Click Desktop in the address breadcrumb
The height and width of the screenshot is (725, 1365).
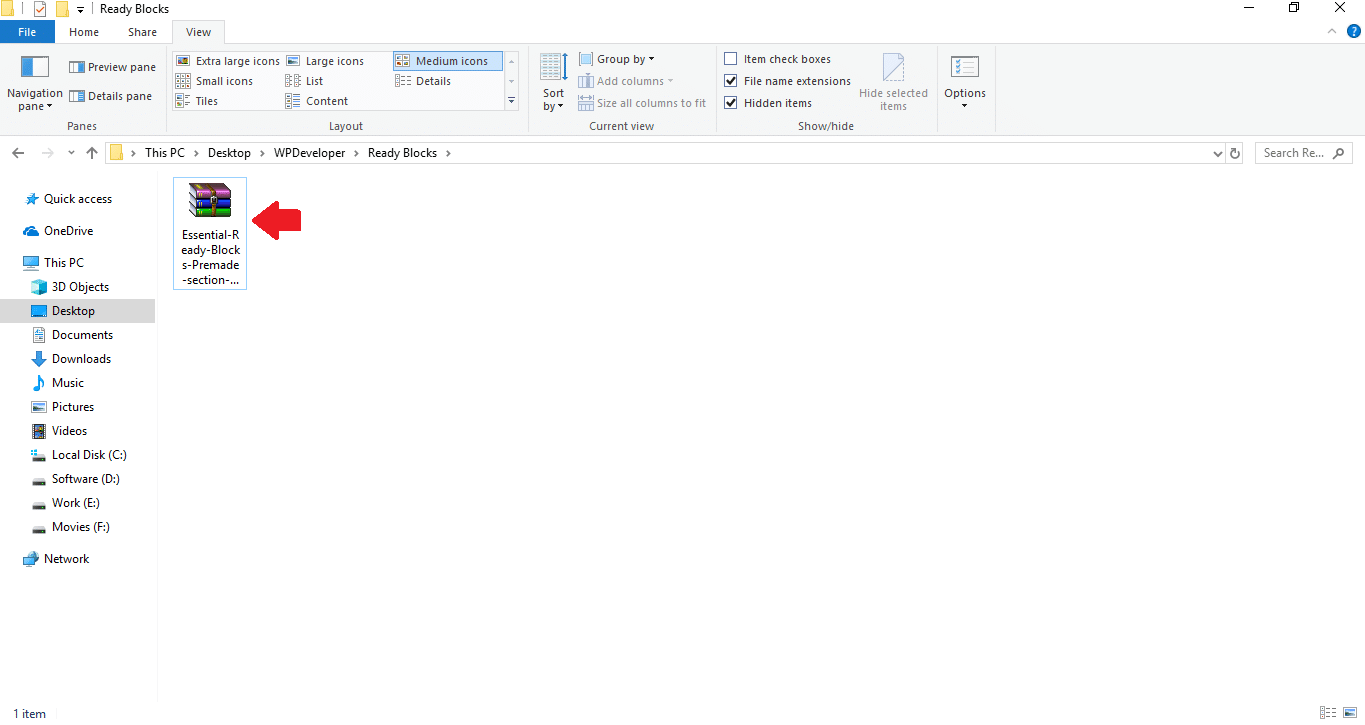[x=229, y=153]
